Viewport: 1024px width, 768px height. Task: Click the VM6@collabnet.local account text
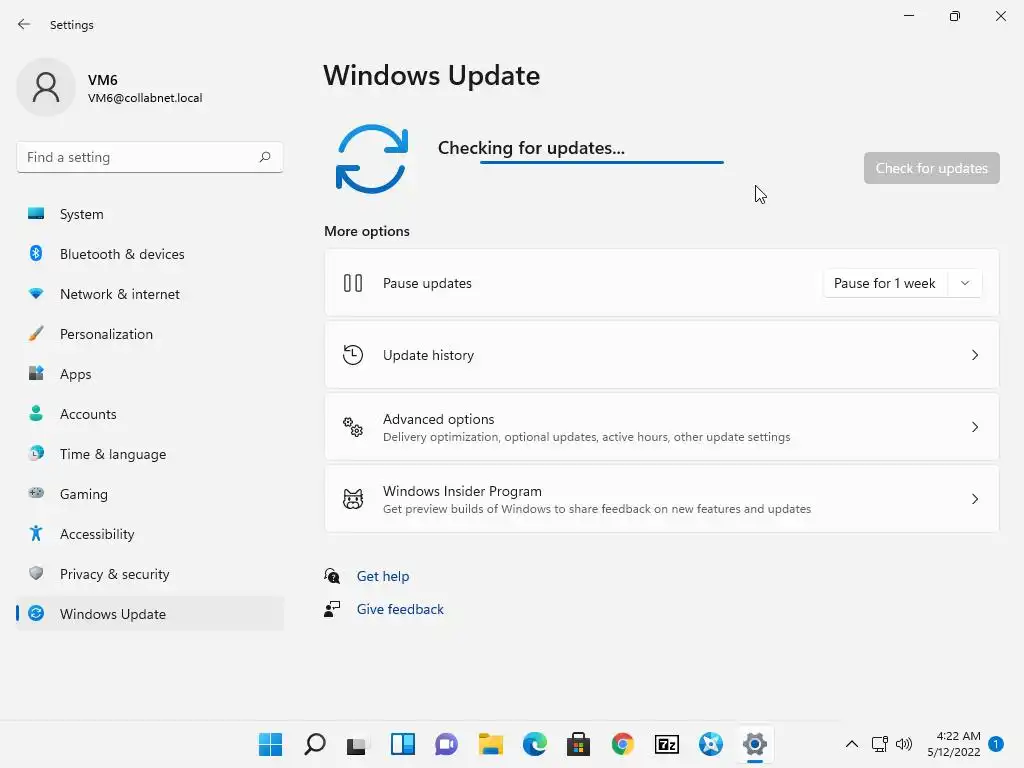(145, 98)
